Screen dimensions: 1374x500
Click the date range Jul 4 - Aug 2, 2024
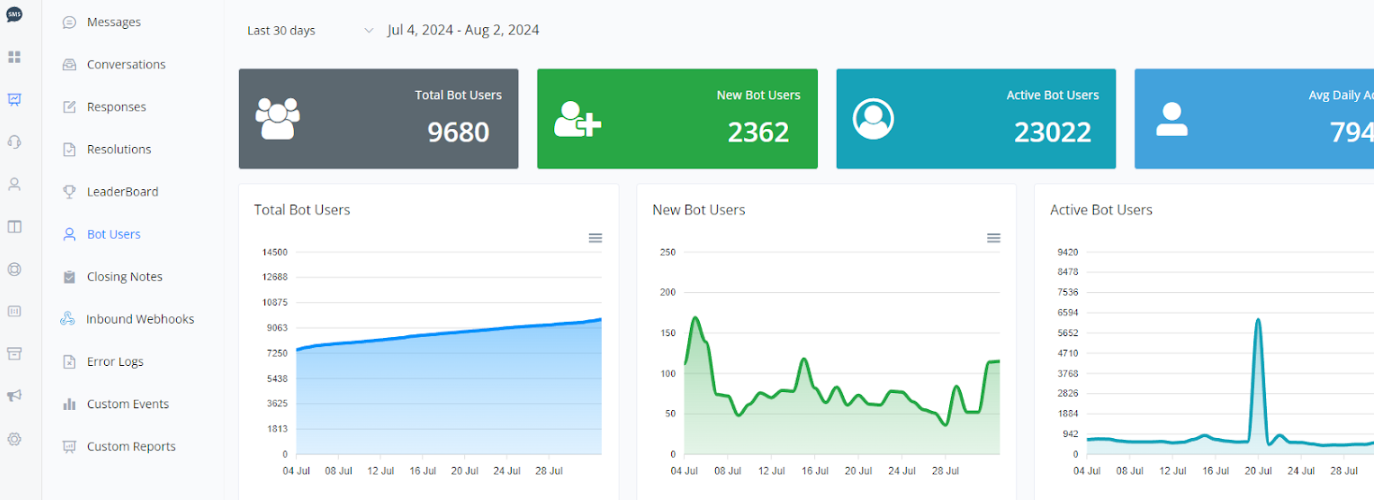(x=463, y=30)
